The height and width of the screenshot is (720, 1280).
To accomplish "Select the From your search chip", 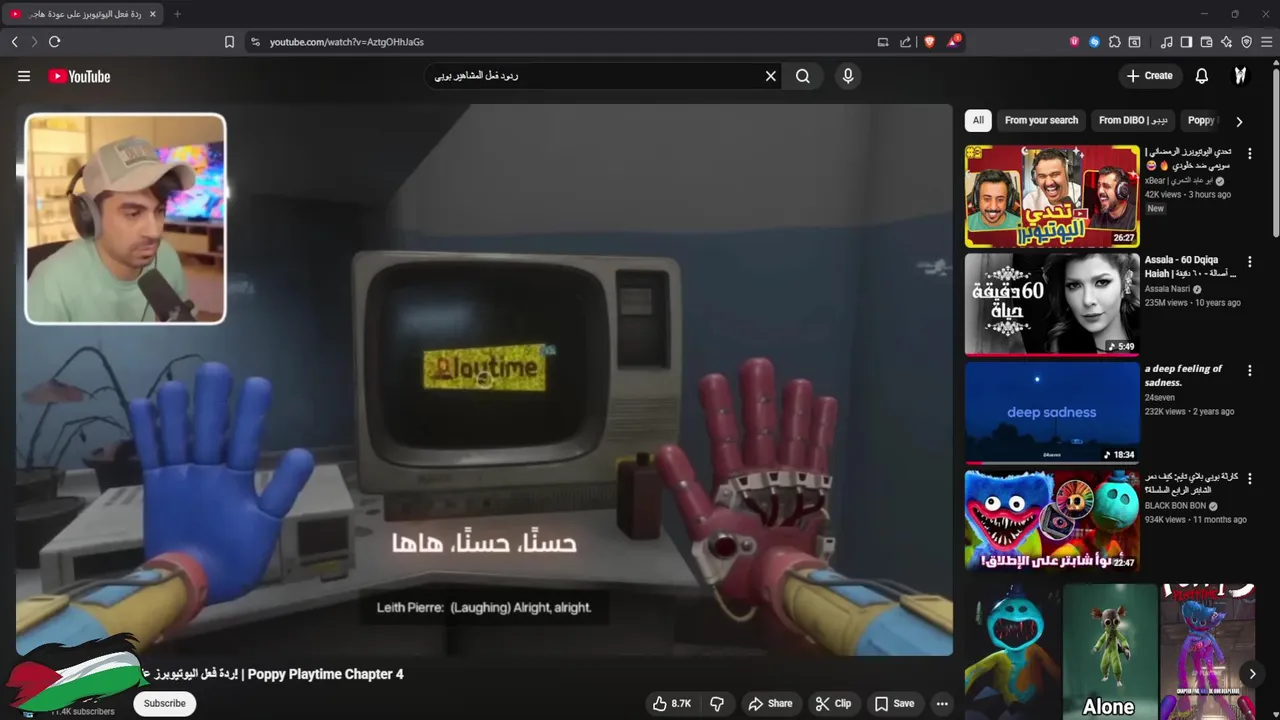I will click(1041, 120).
